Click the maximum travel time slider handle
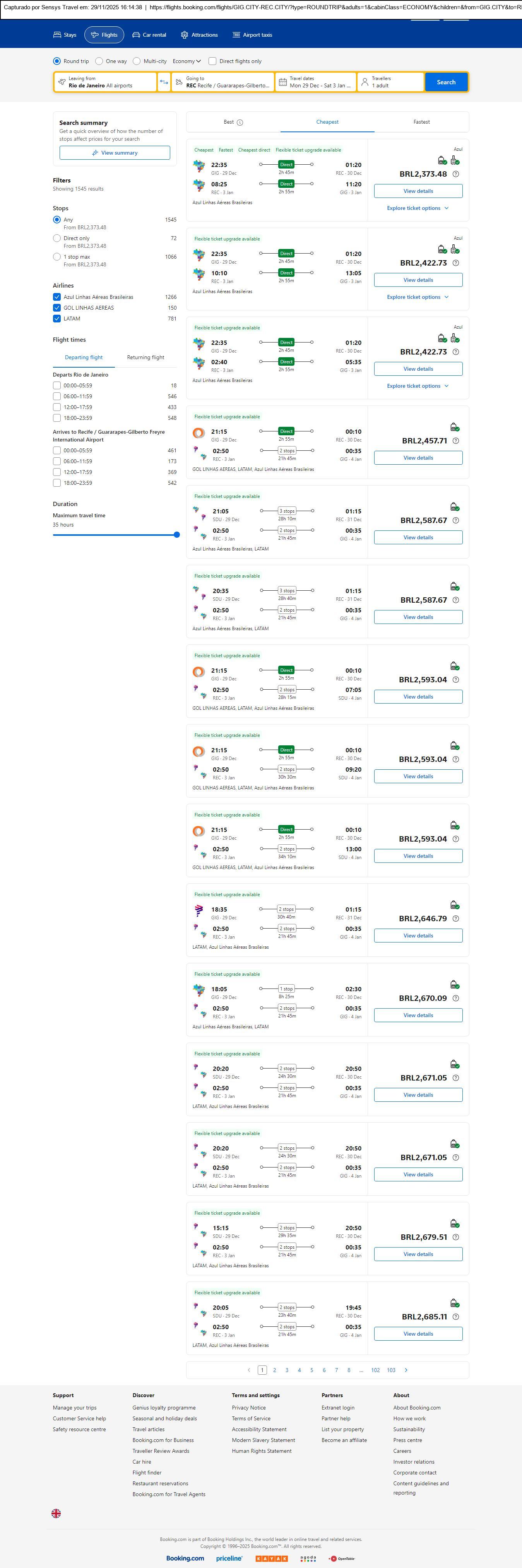Image resolution: width=522 pixels, height=1568 pixels. (176, 534)
